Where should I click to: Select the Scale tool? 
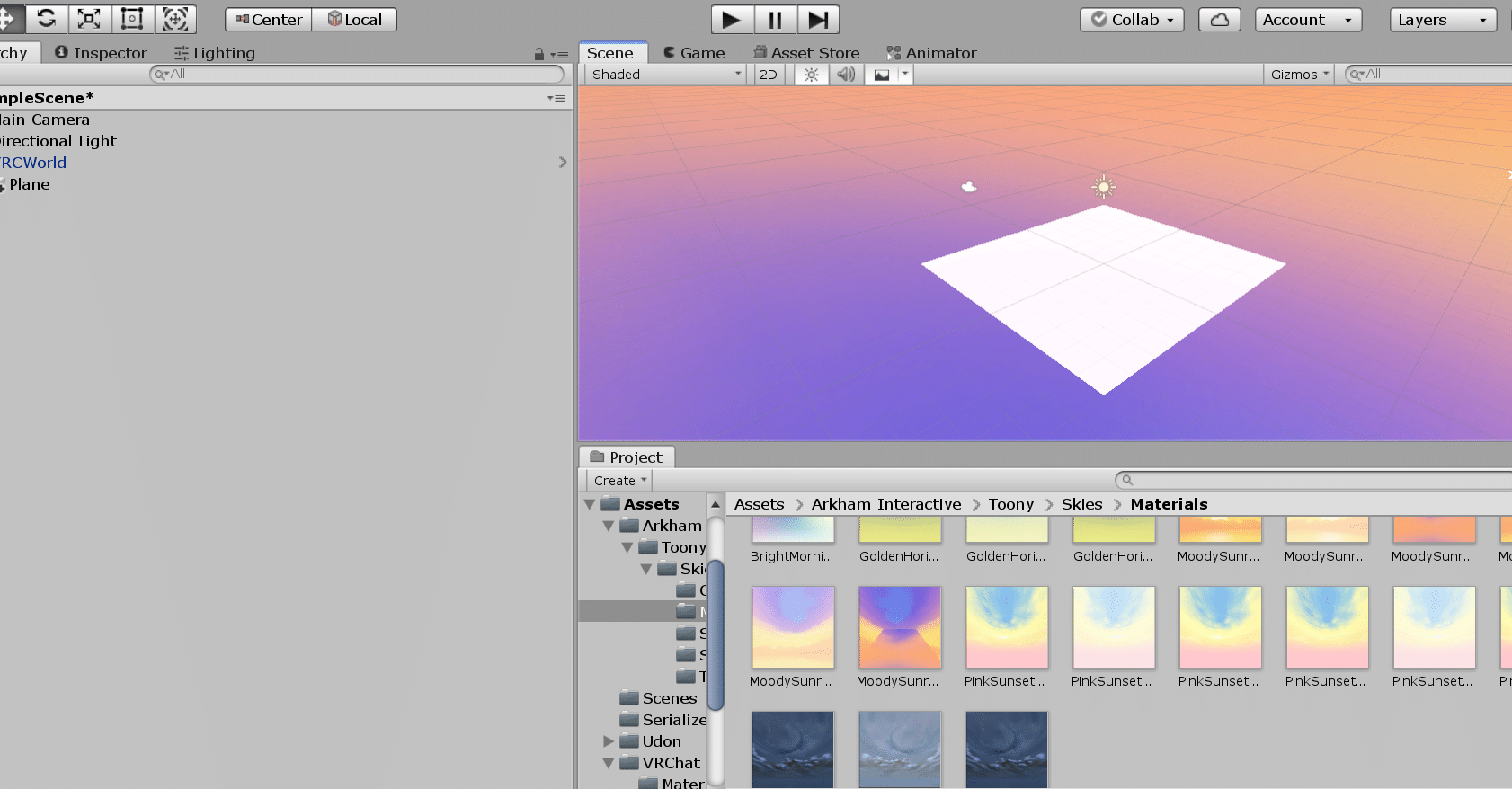click(x=89, y=19)
